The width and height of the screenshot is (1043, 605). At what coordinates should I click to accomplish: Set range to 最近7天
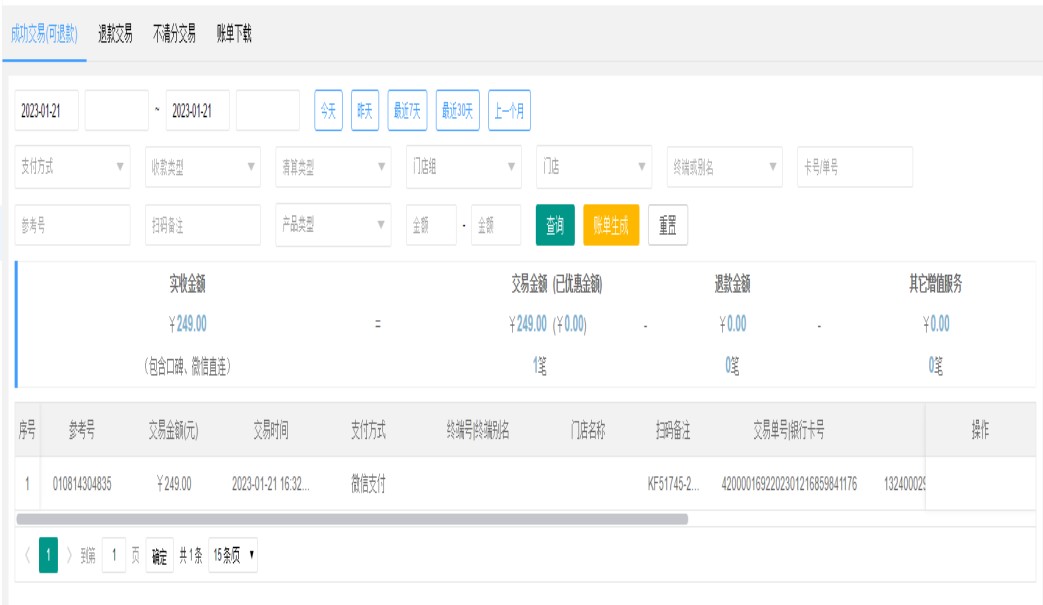pos(407,111)
